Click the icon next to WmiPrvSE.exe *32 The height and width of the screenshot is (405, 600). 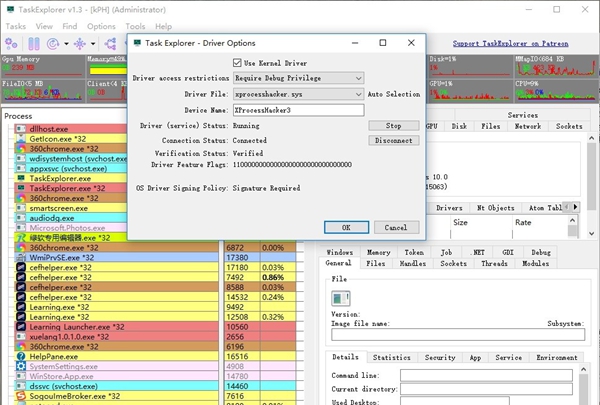21,257
